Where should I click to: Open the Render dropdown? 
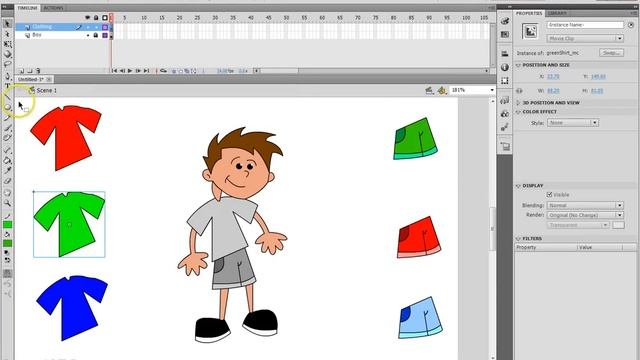(x=585, y=215)
